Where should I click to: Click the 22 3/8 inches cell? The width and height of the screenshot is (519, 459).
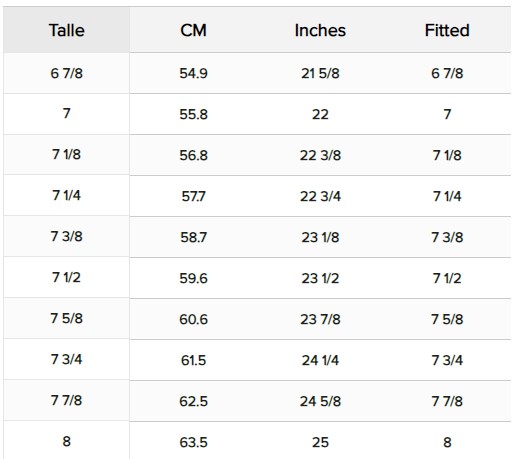(320, 155)
